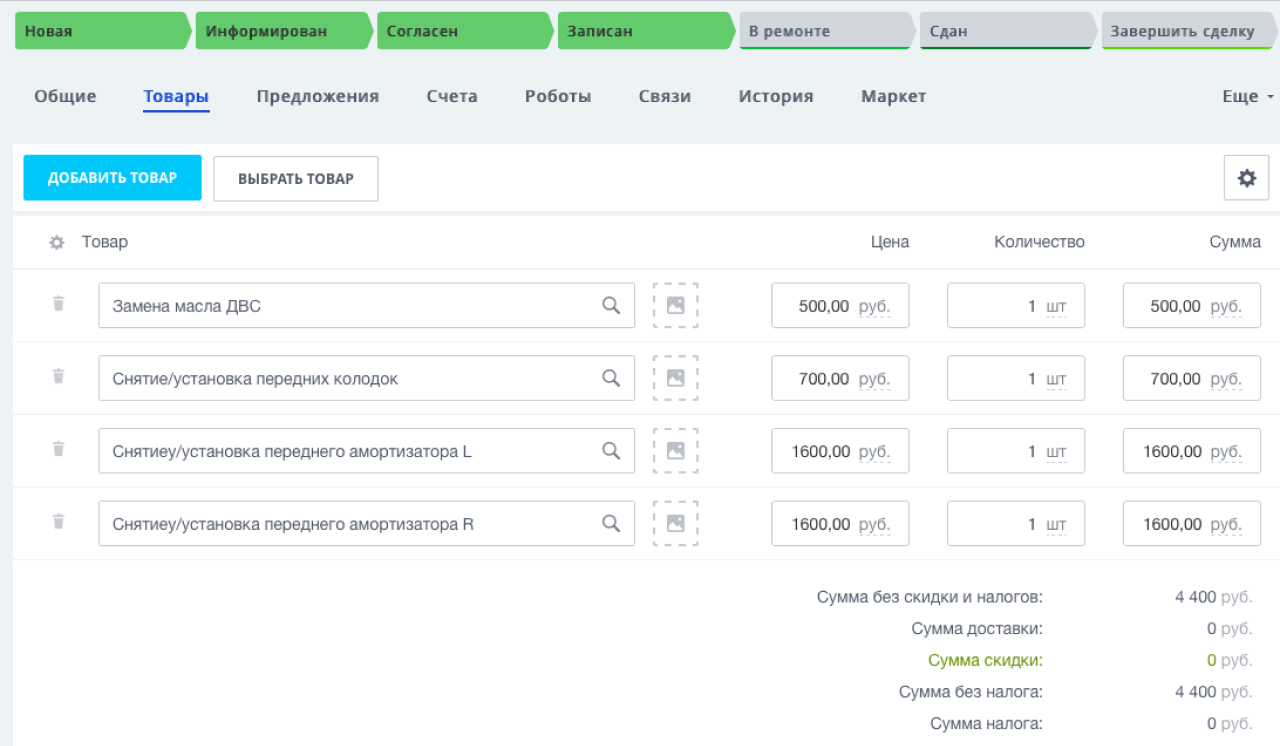This screenshot has height=746, width=1280.
Task: Click magnifier in Замена масла ДВС field
Action: (x=611, y=306)
